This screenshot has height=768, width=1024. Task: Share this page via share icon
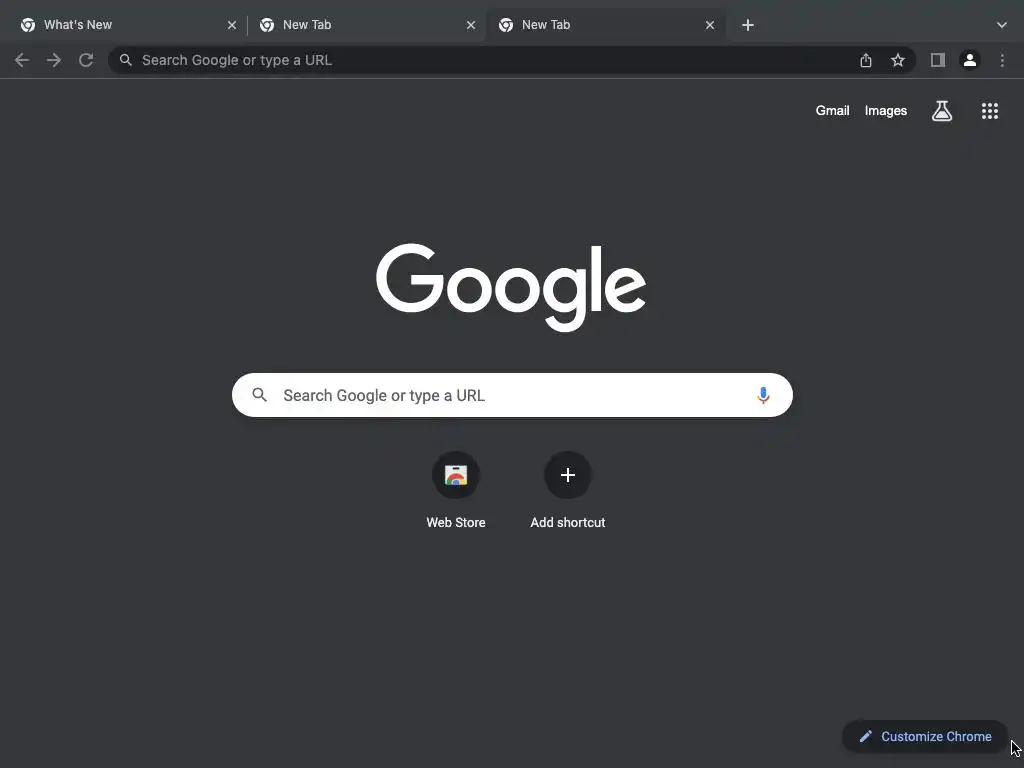point(865,60)
